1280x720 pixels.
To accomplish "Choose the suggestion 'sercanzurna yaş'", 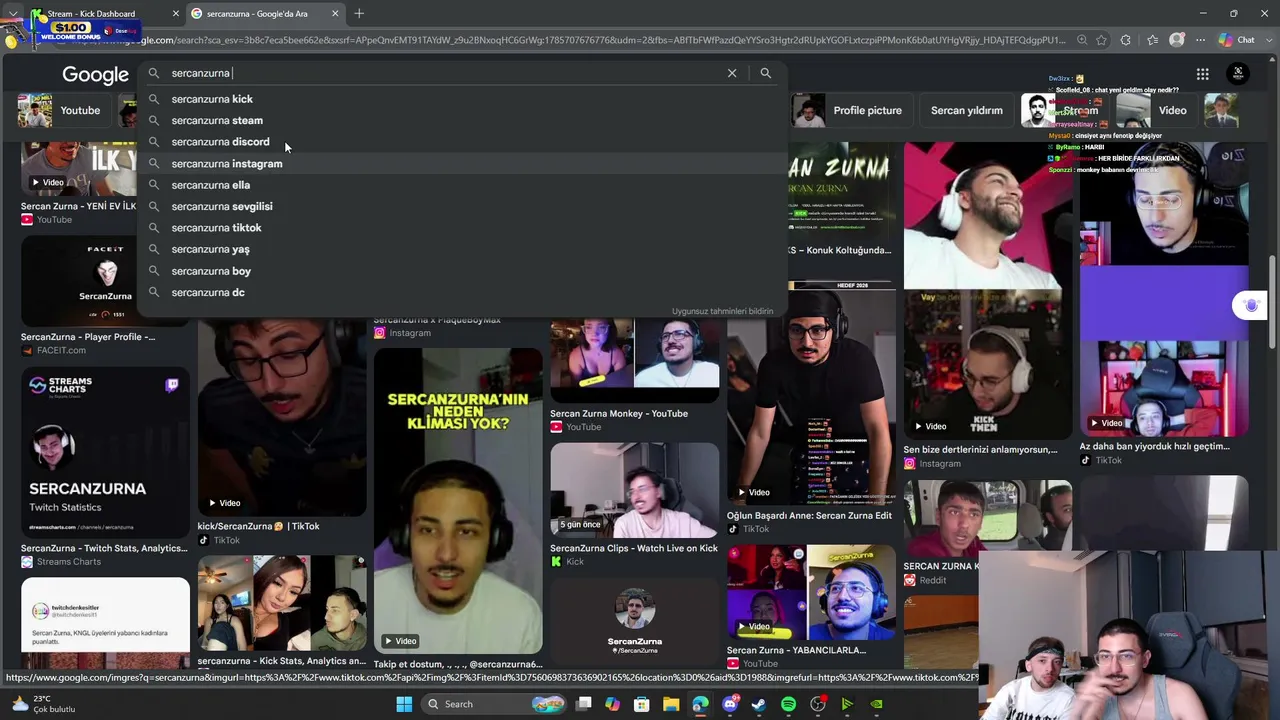I will pos(462,249).
